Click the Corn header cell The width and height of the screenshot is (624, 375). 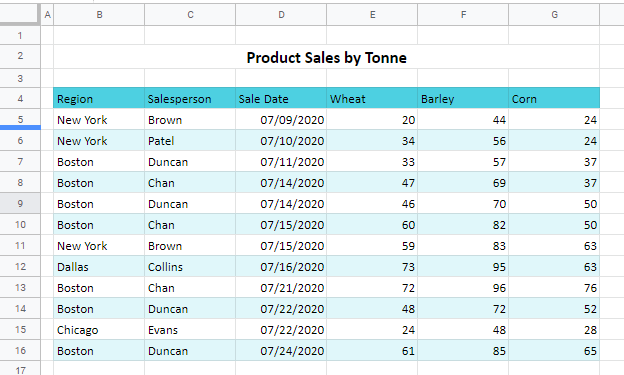pos(554,98)
